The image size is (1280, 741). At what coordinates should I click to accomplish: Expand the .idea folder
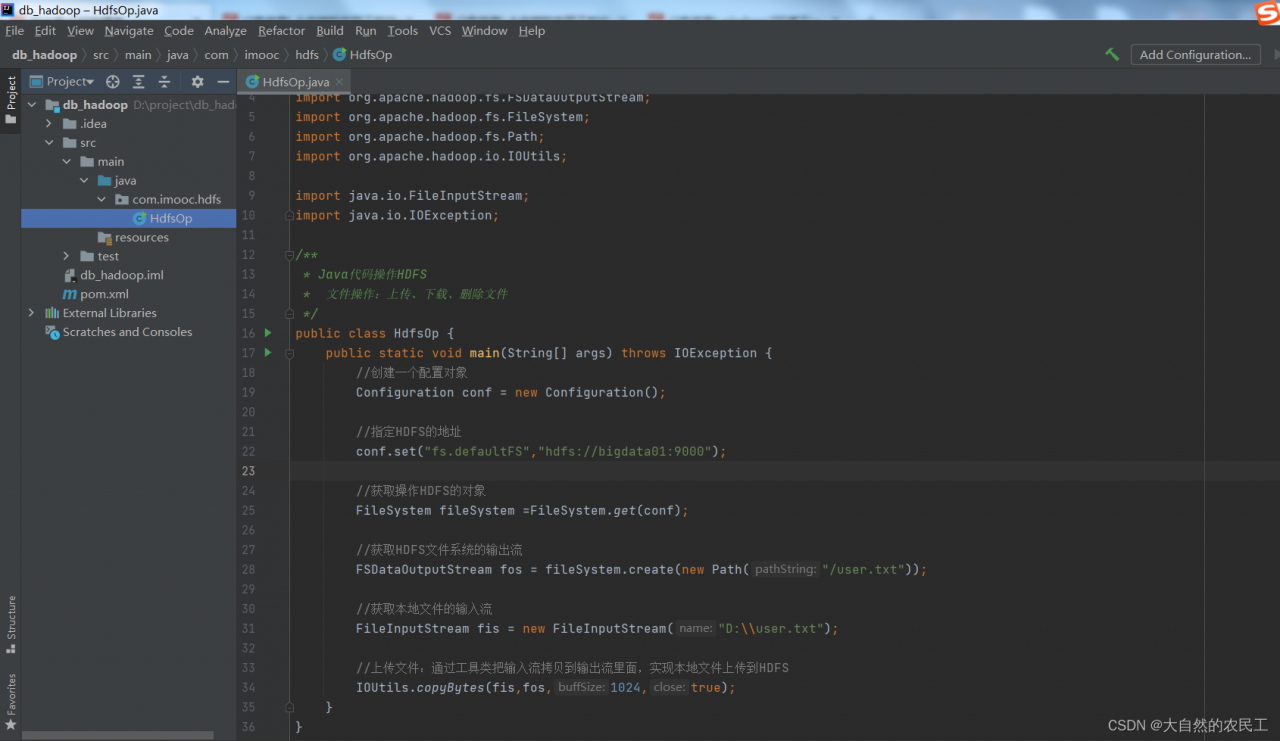(49, 124)
